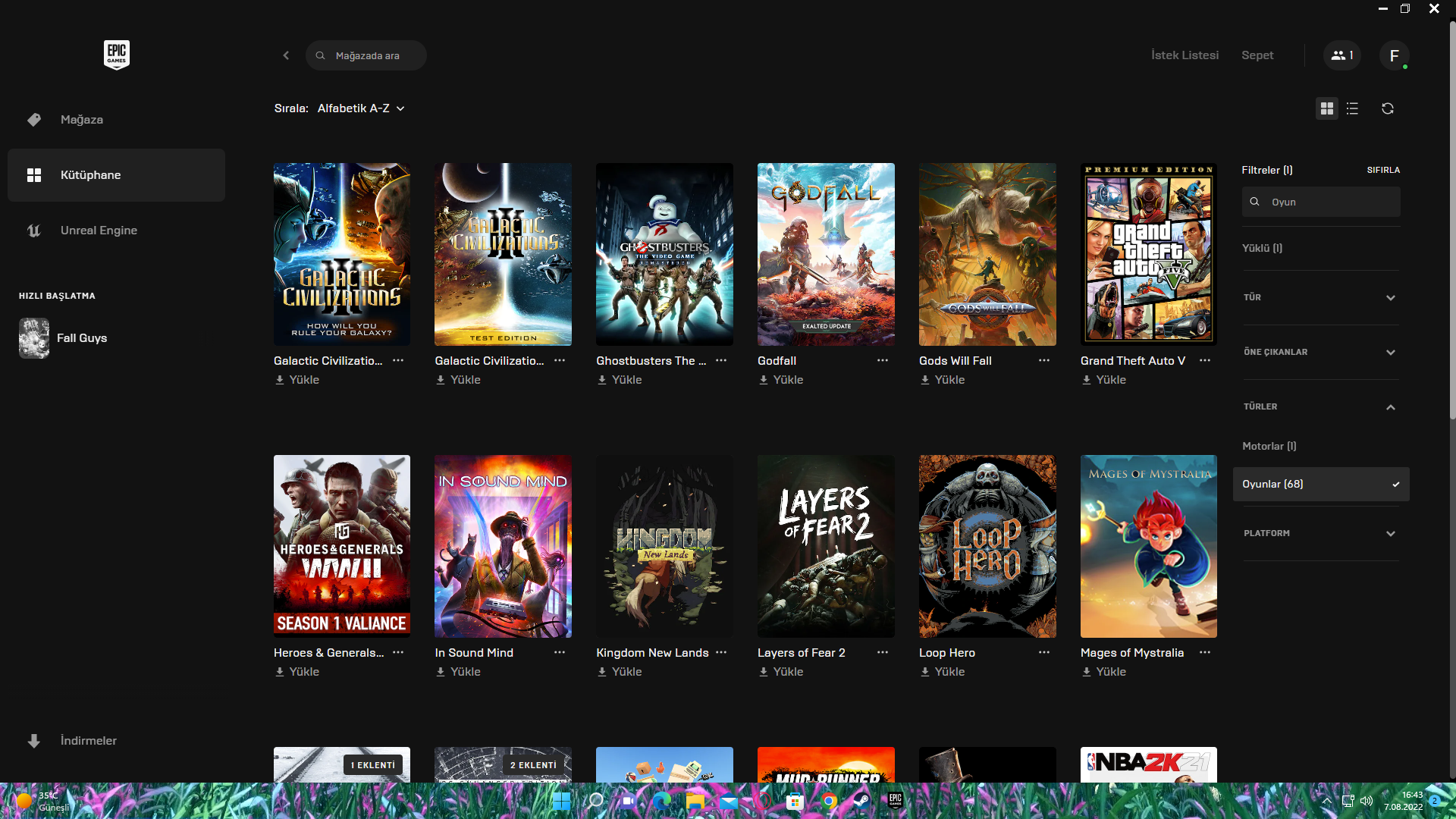Toggle the Oyunlar (68) filter
Screen dimensions: 1456x819
1320,484
